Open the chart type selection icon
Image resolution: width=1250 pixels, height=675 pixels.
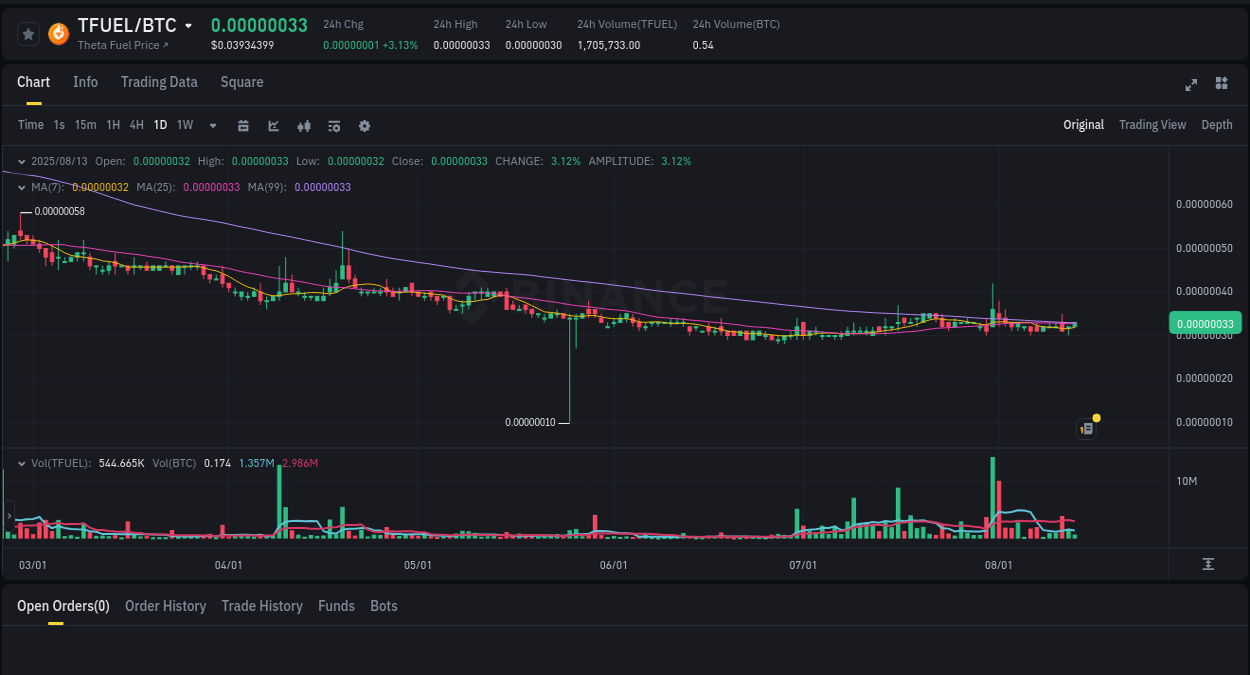point(273,125)
